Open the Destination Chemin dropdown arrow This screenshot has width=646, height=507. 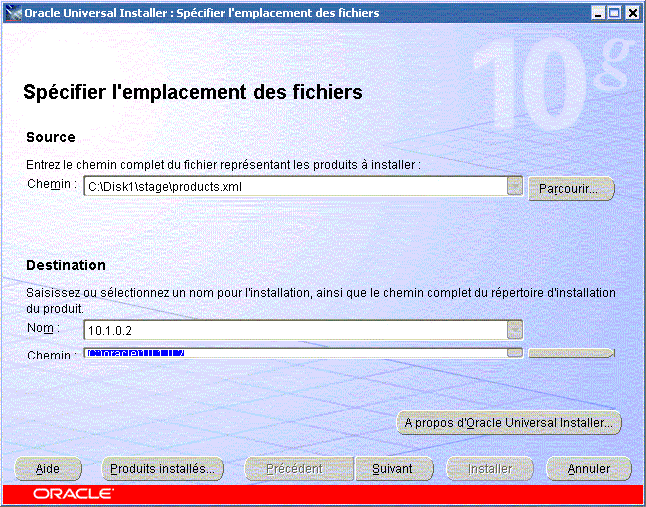515,353
